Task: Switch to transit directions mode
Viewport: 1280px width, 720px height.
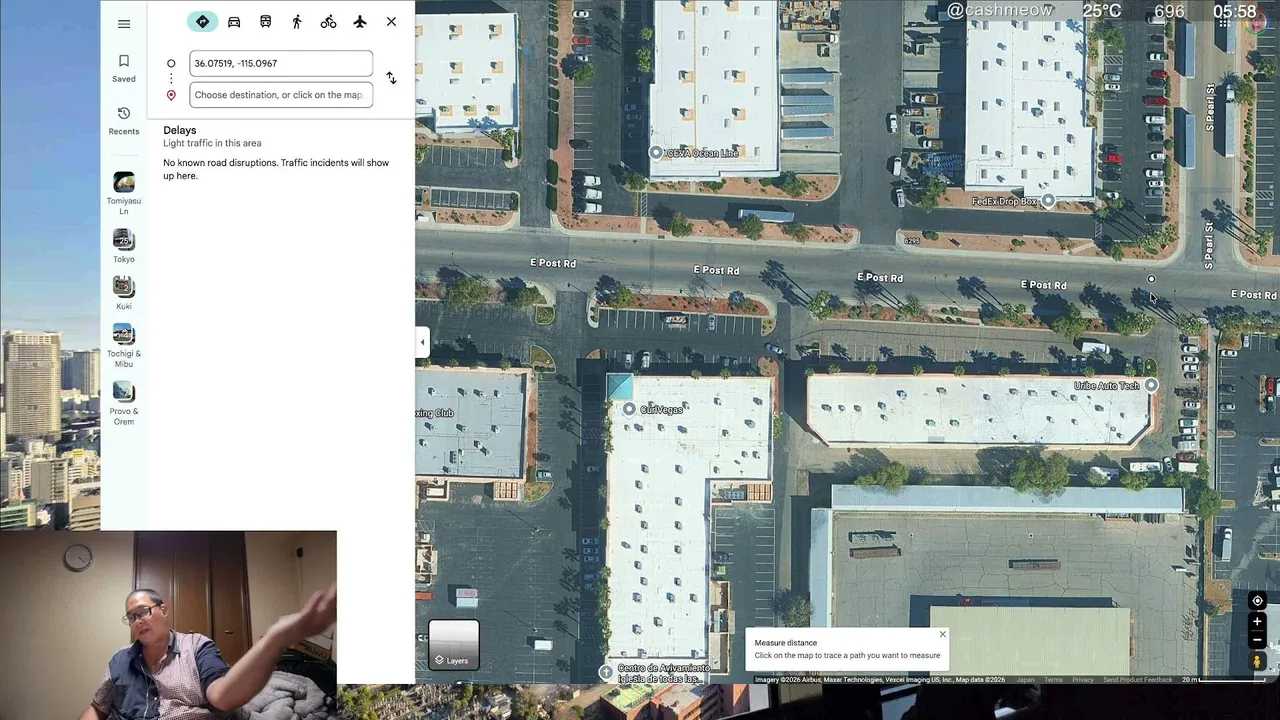Action: [x=265, y=22]
